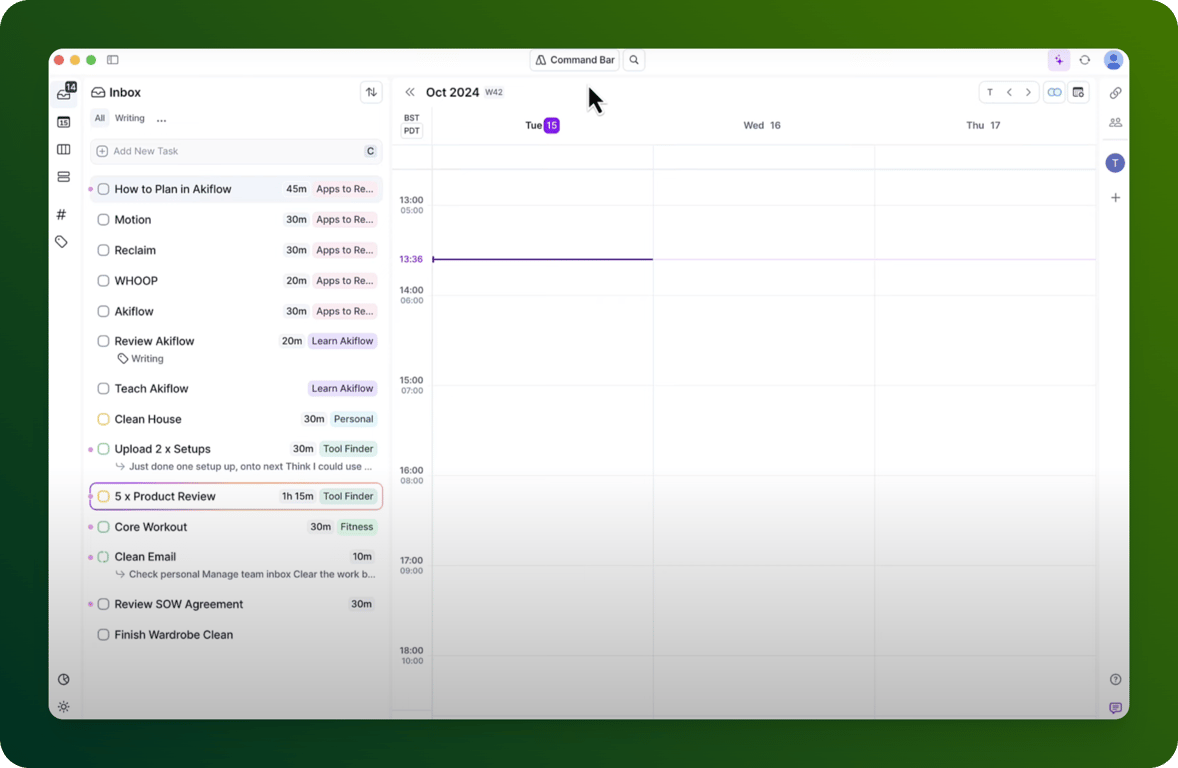Go to next days in calendar
Image resolution: width=1178 pixels, height=768 pixels.
(1028, 92)
